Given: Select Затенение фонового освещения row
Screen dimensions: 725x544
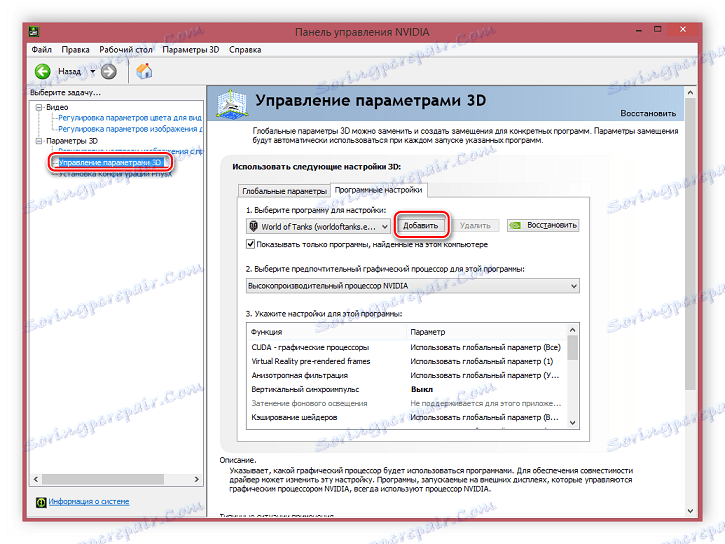Looking at the screenshot, I should [406, 403].
